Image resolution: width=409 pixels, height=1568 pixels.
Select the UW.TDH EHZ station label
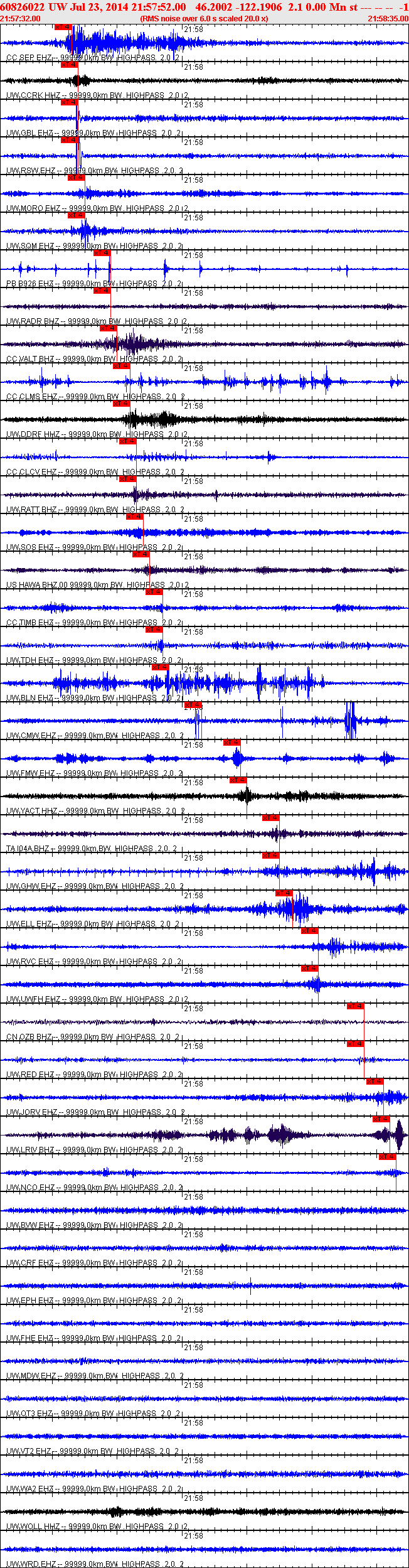click(x=30, y=660)
